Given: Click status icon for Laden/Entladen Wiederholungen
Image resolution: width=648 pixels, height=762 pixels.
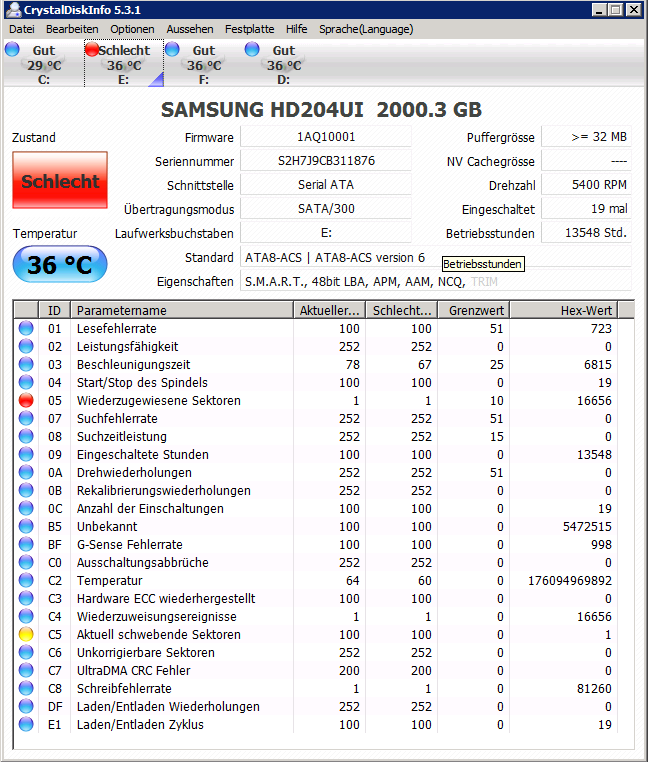Looking at the screenshot, I should 26,706.
